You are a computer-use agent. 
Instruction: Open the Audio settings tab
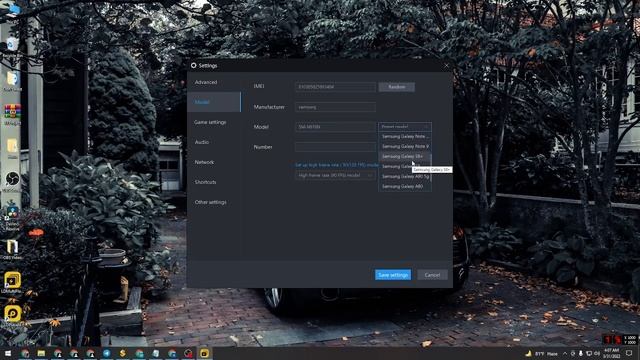(214, 142)
